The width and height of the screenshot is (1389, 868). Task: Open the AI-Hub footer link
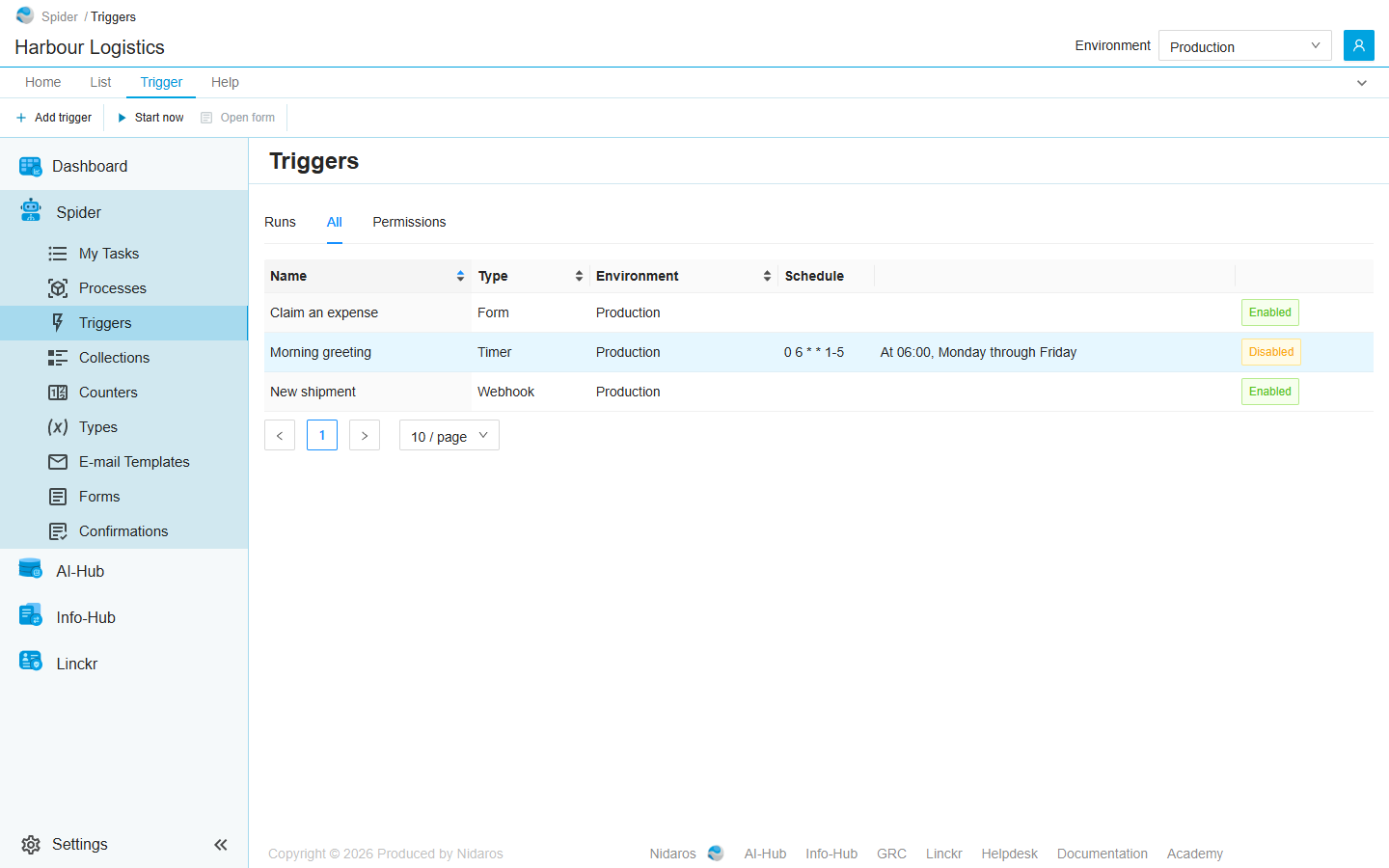765,854
